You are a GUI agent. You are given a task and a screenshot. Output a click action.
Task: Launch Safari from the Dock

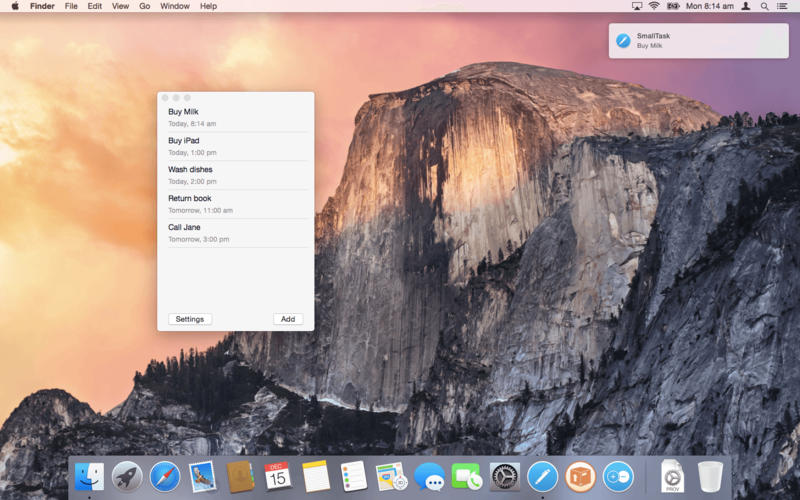click(x=165, y=476)
